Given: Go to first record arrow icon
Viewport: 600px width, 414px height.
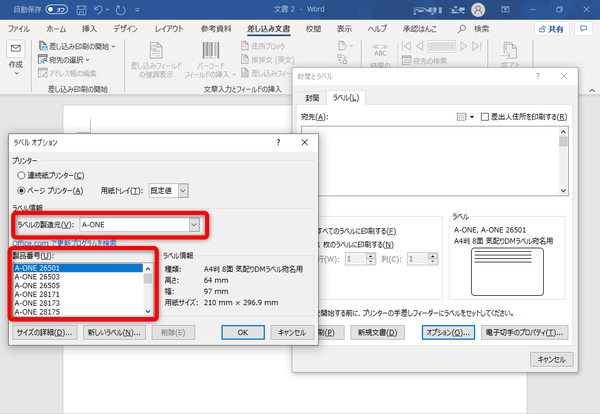Looking at the screenshot, I should tap(406, 46).
